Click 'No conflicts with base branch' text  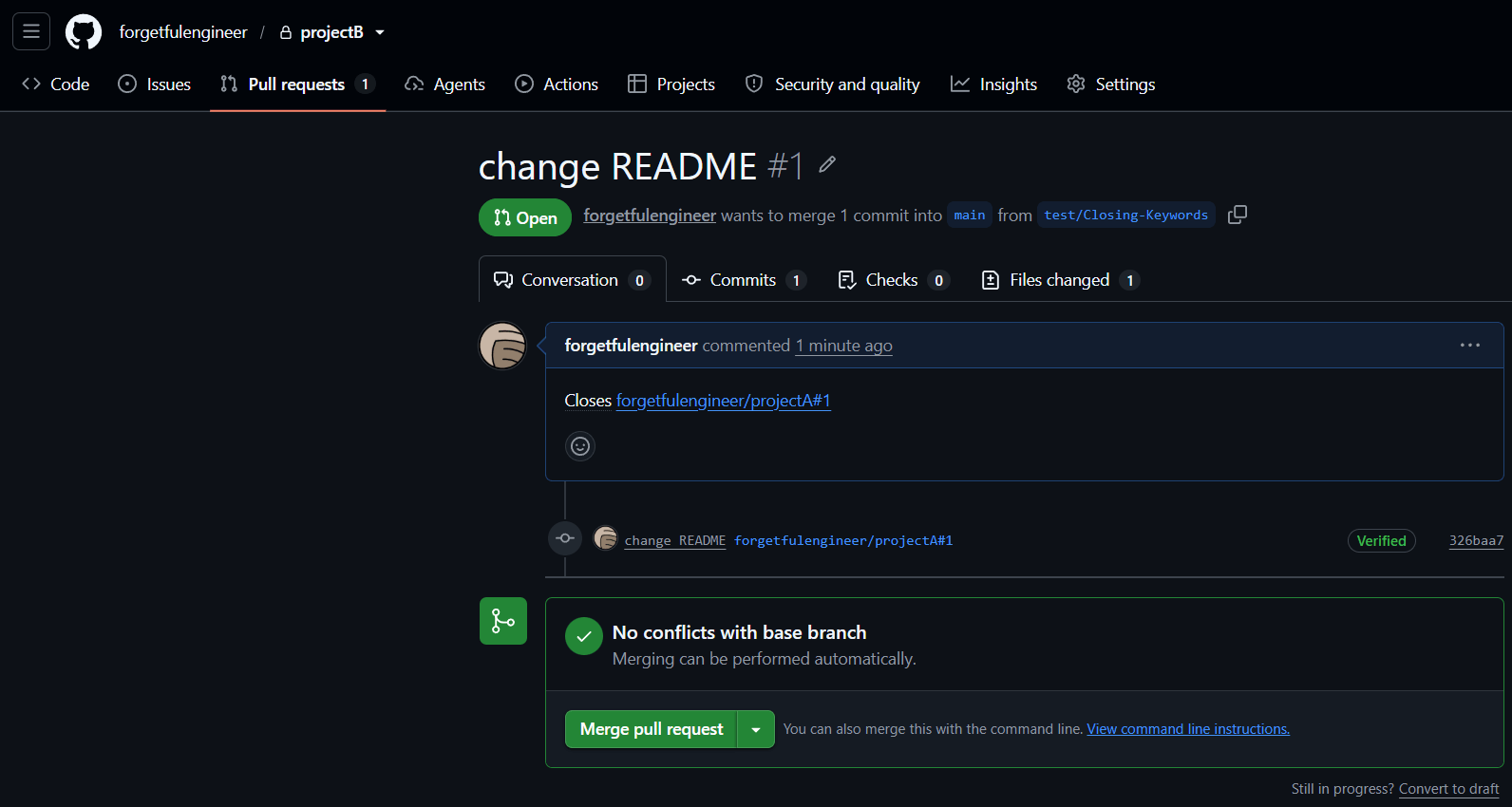[740, 632]
